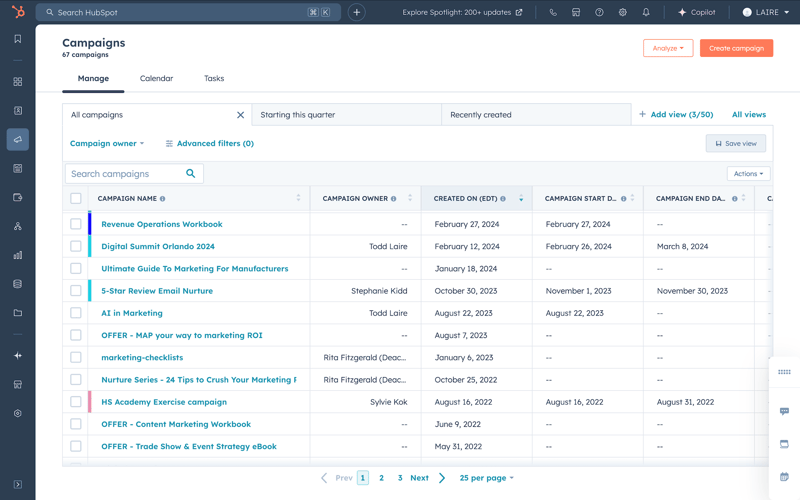Select checkbox for Ultimate Guide To Marketing

[x=76, y=268]
